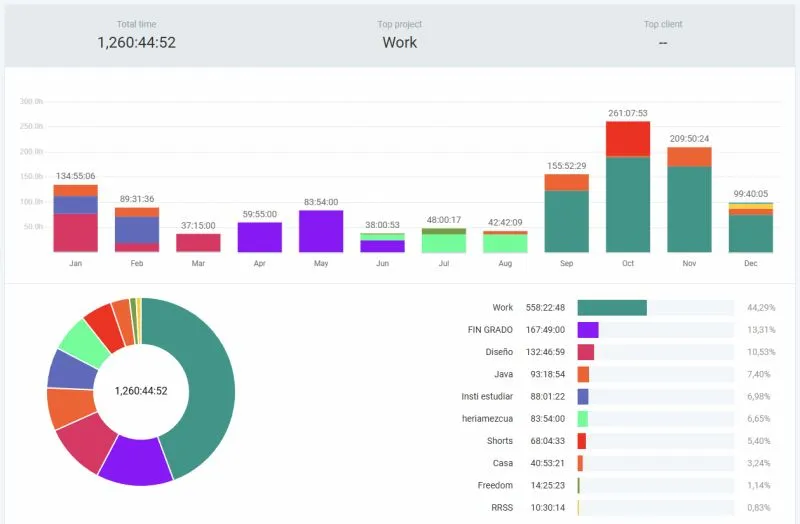Click the blue segment of the February bar
The image size is (800, 524).
(136, 230)
